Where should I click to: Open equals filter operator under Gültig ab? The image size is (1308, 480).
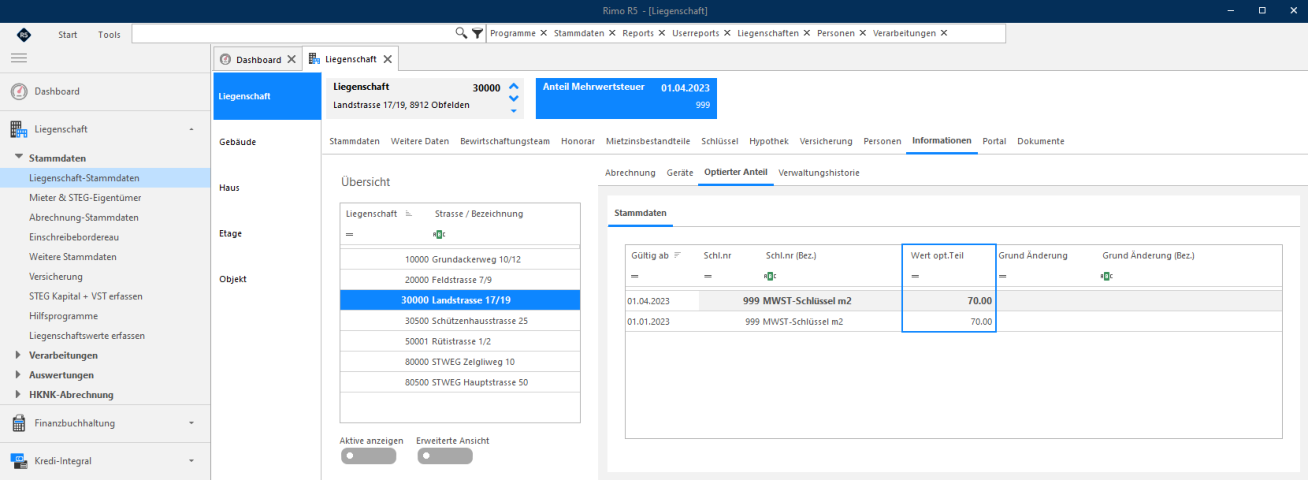636,276
